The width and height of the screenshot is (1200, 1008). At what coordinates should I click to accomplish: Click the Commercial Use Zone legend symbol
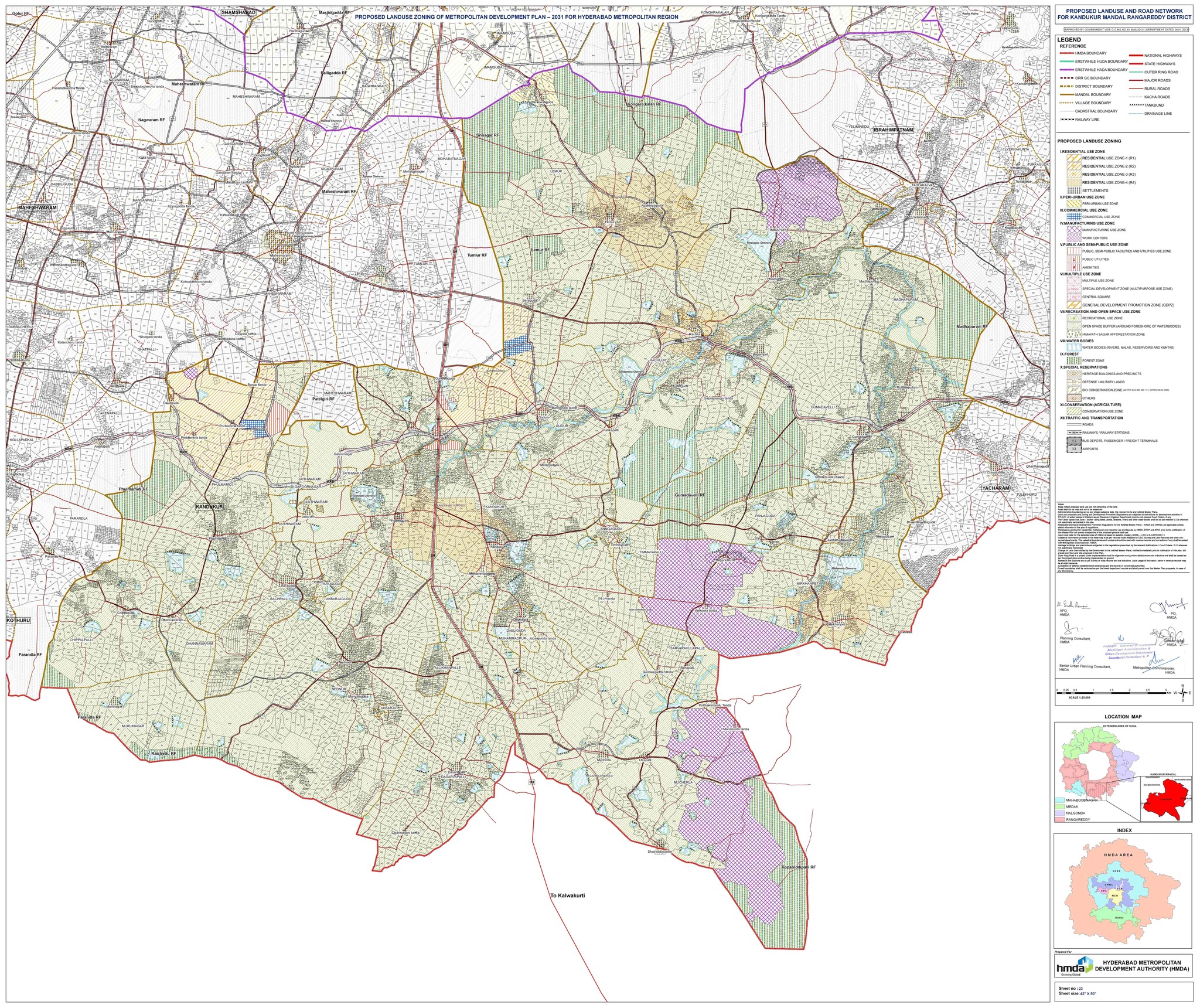click(1073, 216)
